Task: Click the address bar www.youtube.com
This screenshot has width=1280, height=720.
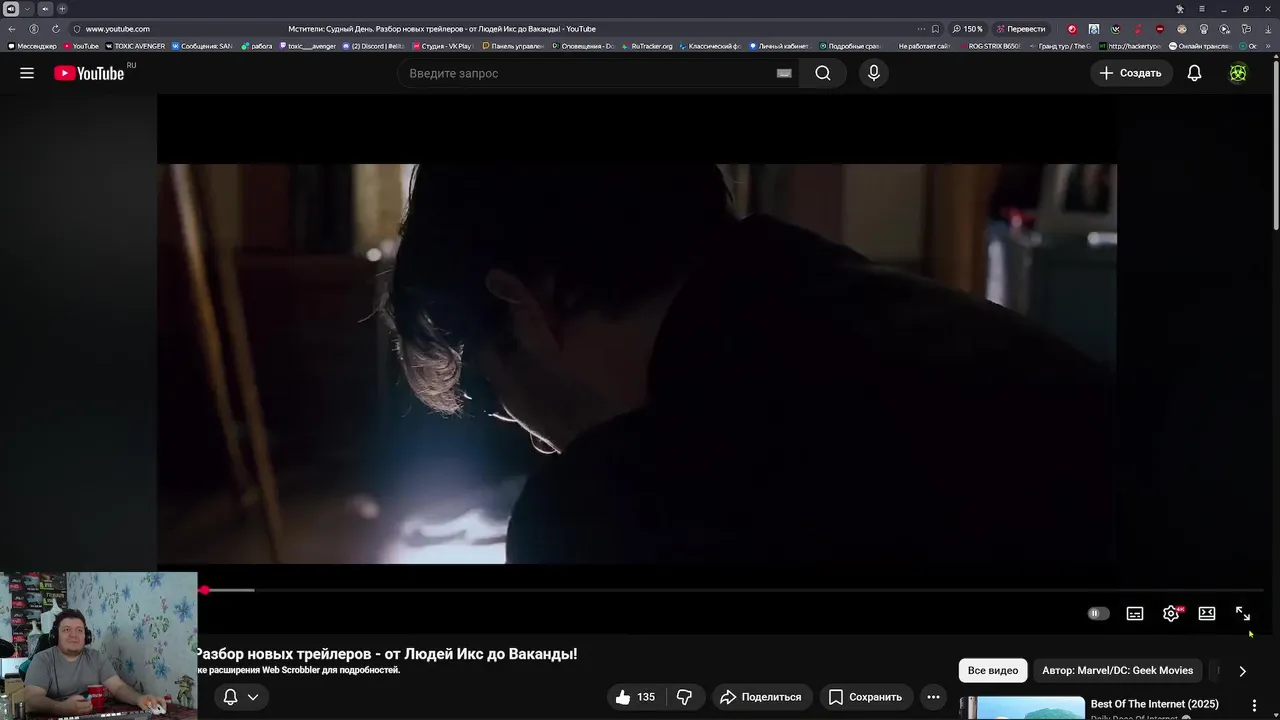Action: point(117,29)
